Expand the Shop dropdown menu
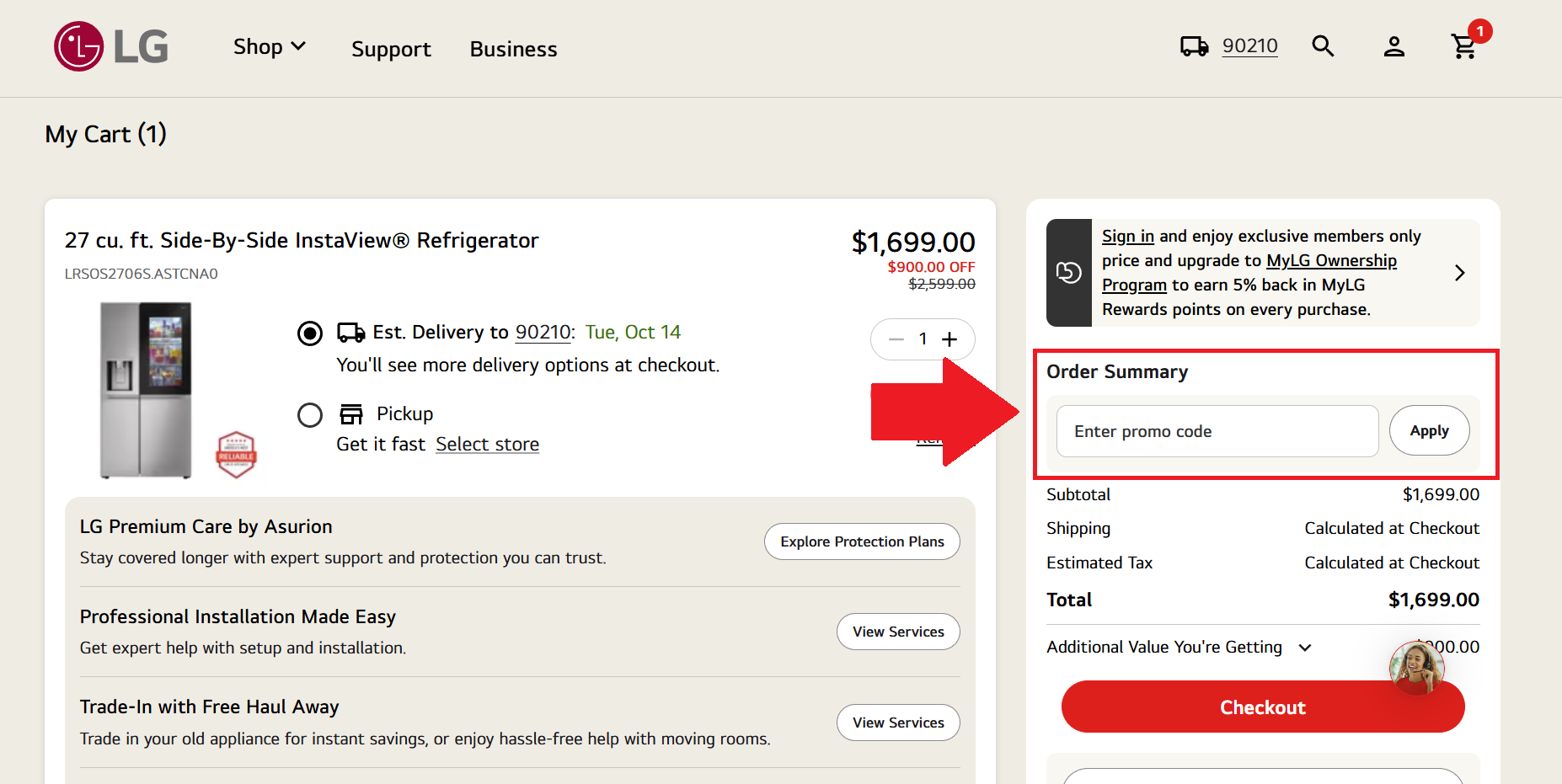Screen dimensions: 1562x784 pyautogui.click(x=270, y=47)
